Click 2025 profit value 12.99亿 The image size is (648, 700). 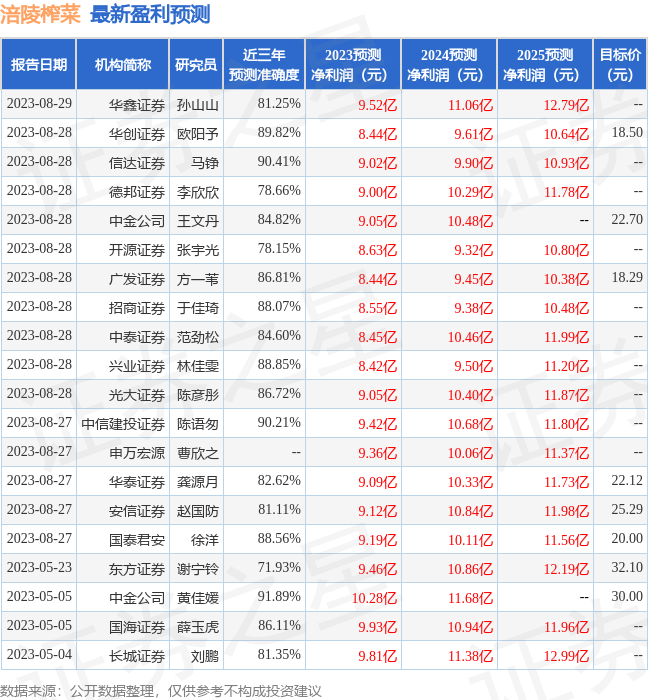566,656
